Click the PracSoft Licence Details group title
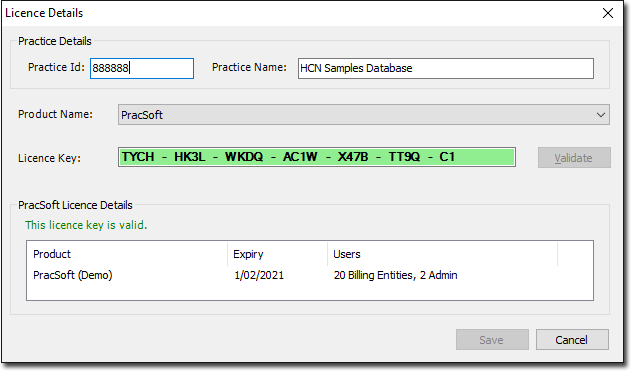Screen dimensions: 631x371 (75, 205)
